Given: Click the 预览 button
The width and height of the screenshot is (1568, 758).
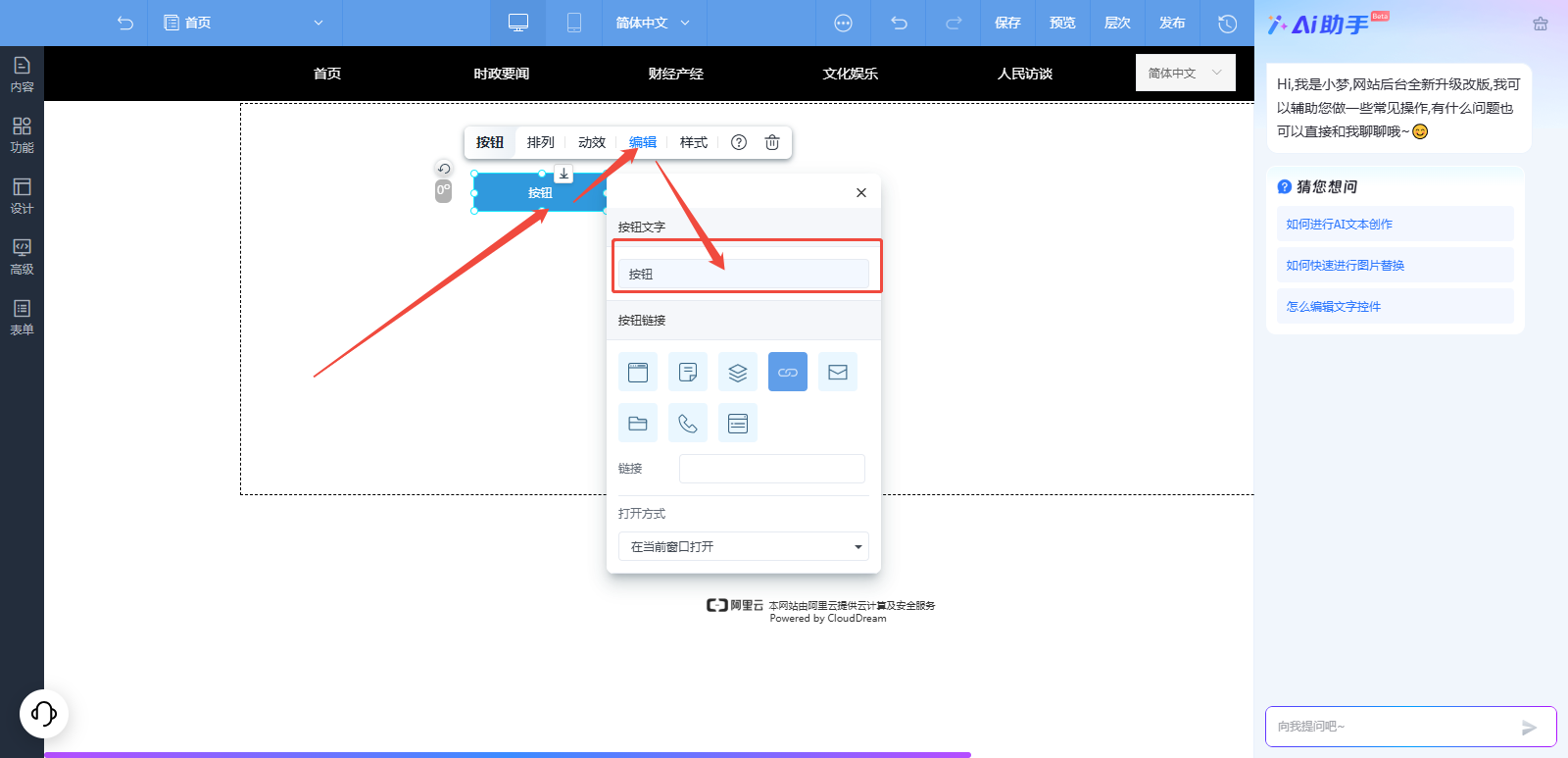Looking at the screenshot, I should [1062, 23].
